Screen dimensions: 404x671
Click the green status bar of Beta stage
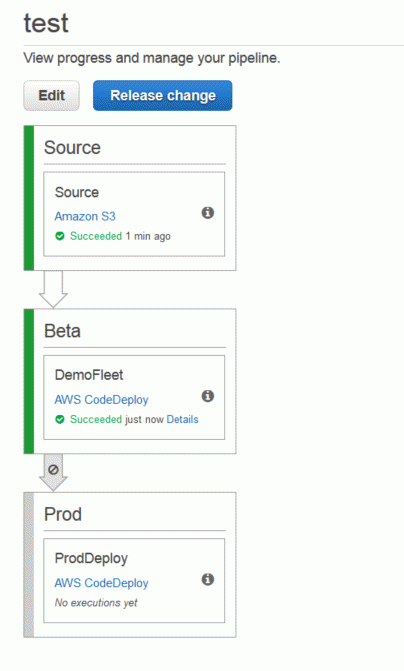[29, 381]
